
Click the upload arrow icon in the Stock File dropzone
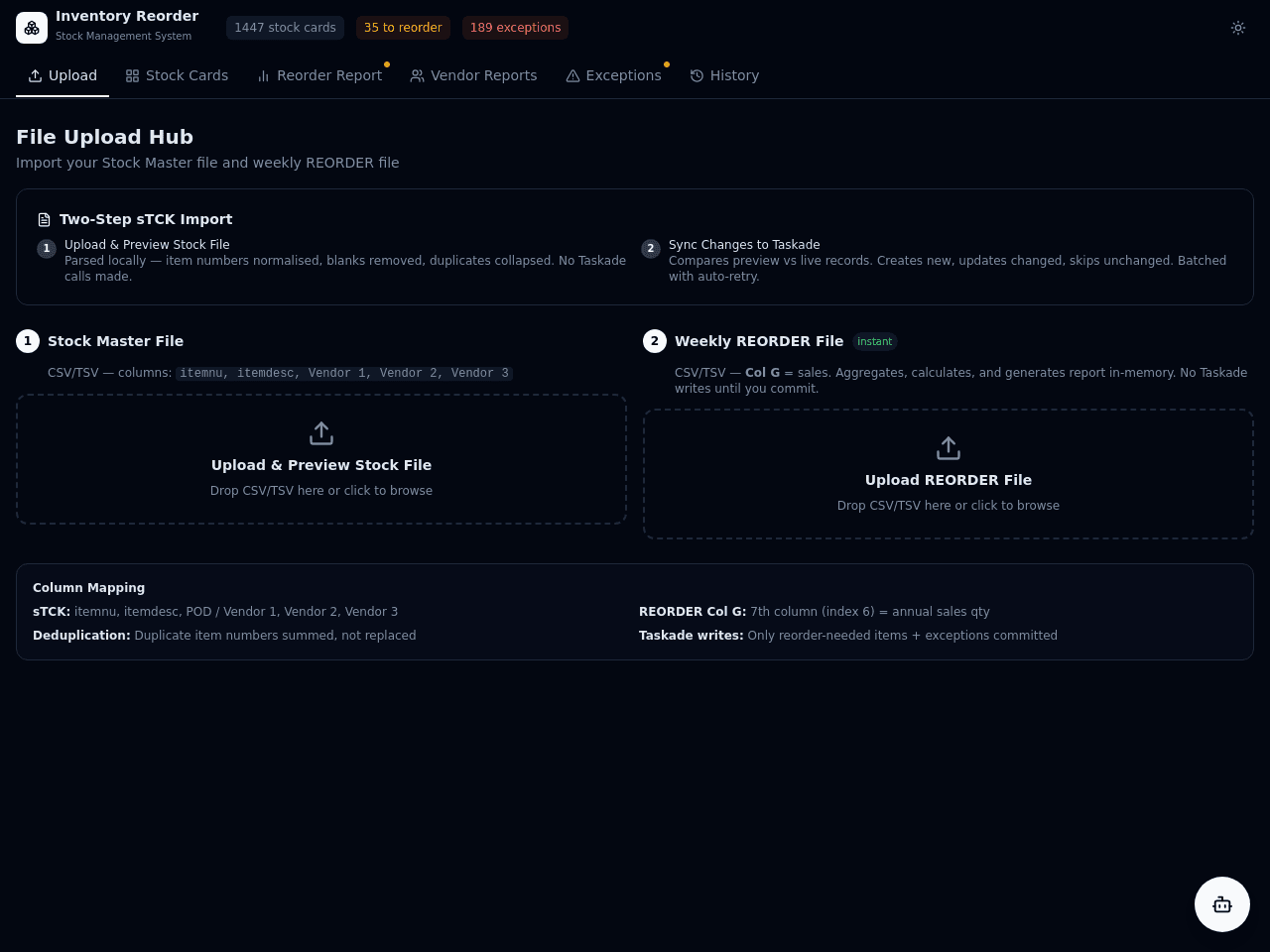[321, 433]
